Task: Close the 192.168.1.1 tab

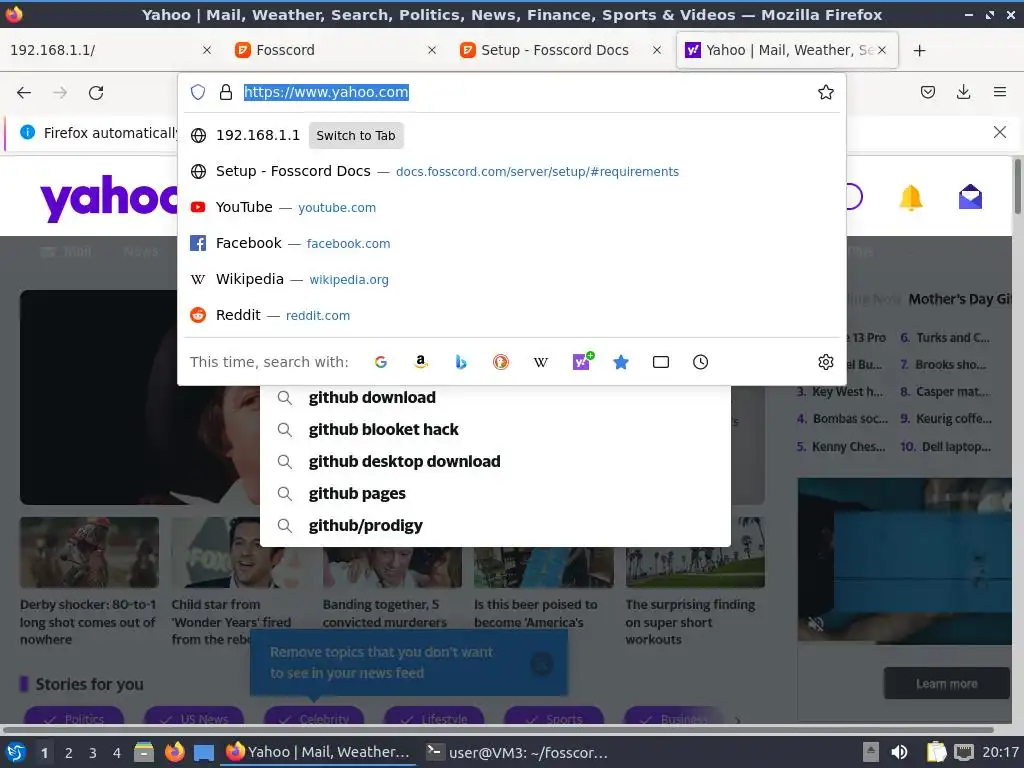Action: click(x=206, y=50)
